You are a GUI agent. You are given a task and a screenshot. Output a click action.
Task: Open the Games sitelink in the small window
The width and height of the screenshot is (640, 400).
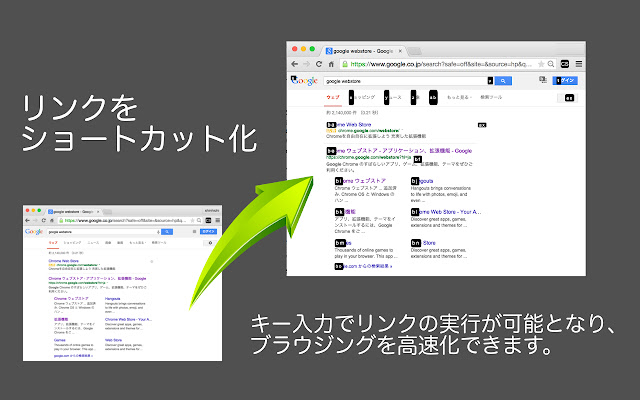point(60,340)
